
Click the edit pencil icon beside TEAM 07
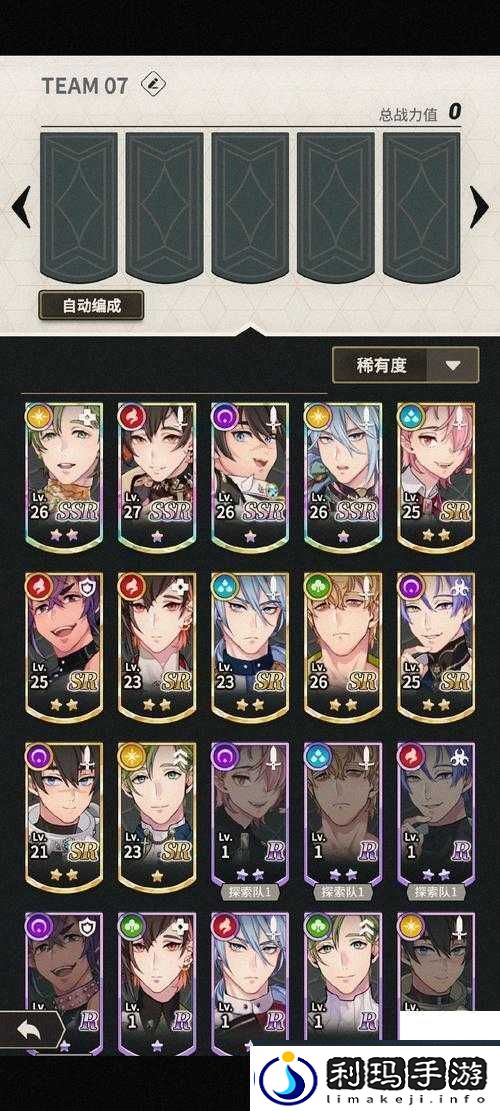(152, 85)
